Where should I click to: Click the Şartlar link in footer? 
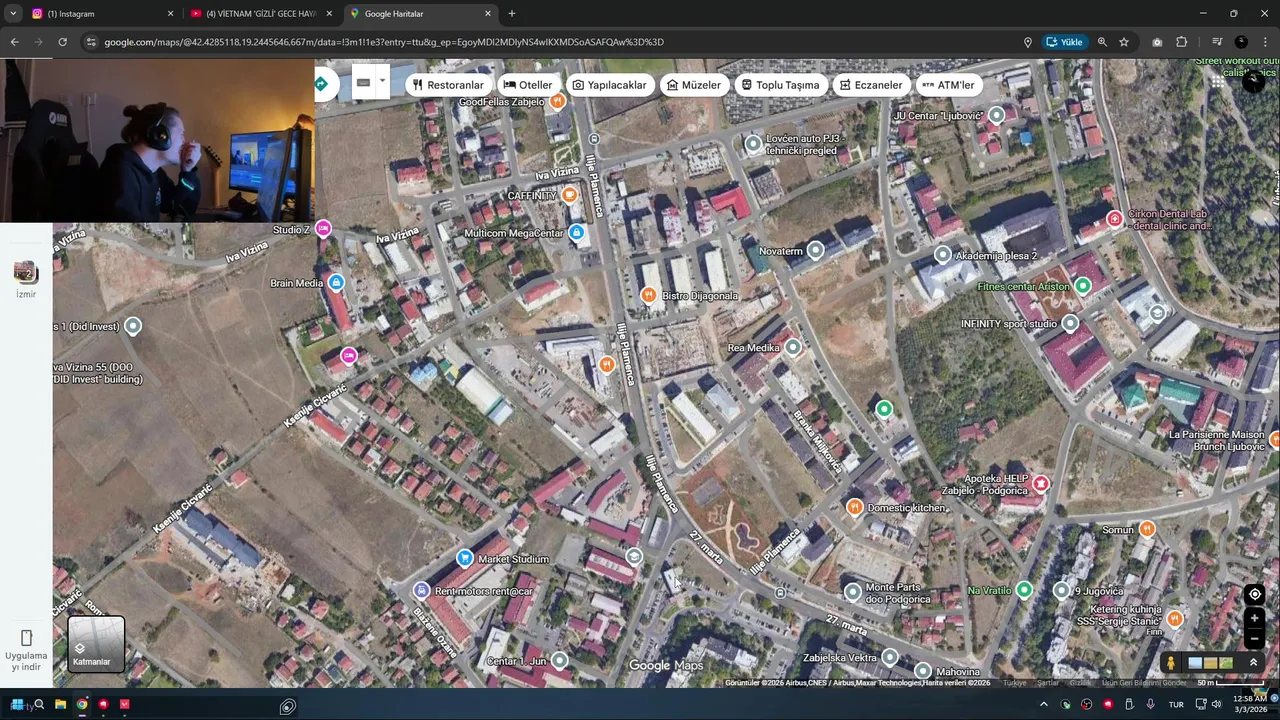1048,683
